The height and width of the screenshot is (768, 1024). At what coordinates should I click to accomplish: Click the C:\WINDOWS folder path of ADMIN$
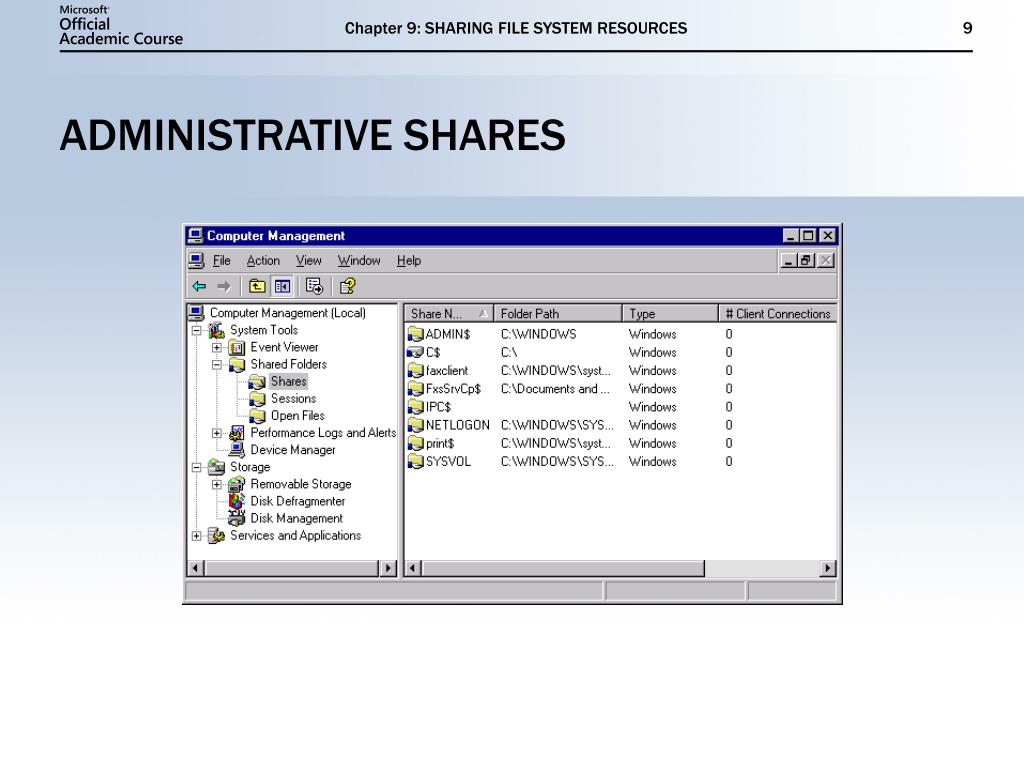point(539,334)
